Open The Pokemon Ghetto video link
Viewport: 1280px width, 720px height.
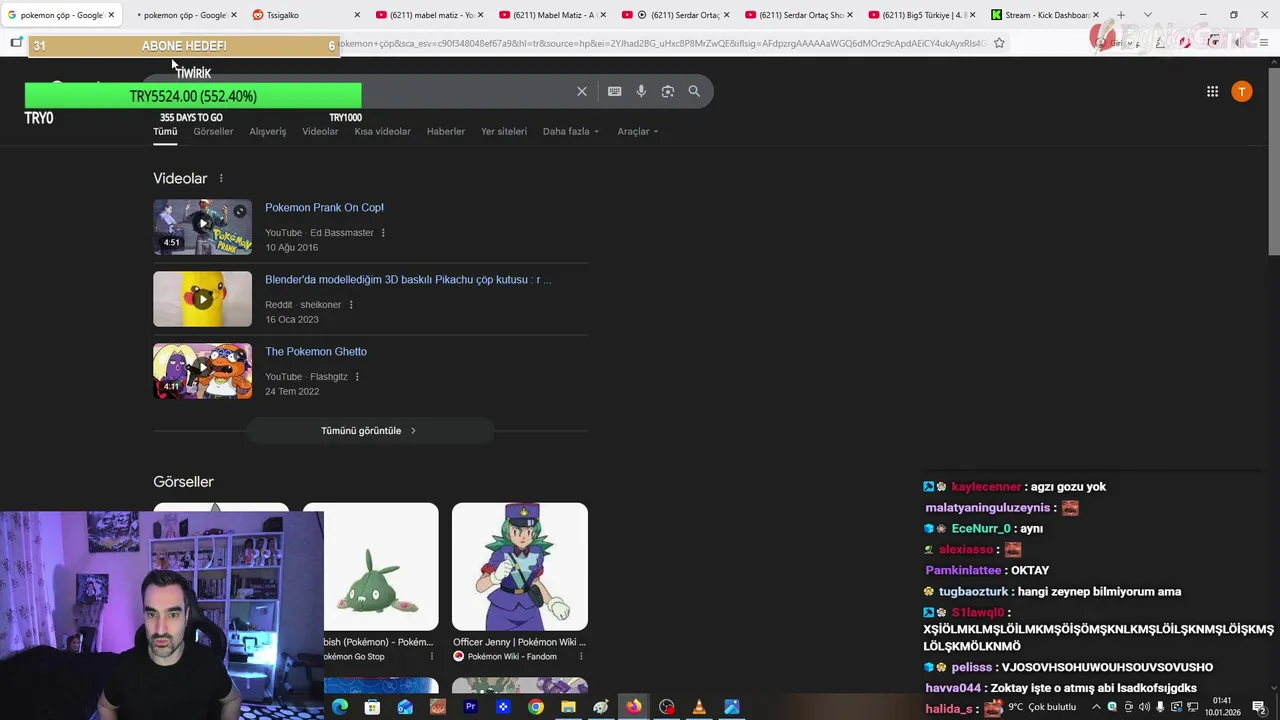pos(316,351)
